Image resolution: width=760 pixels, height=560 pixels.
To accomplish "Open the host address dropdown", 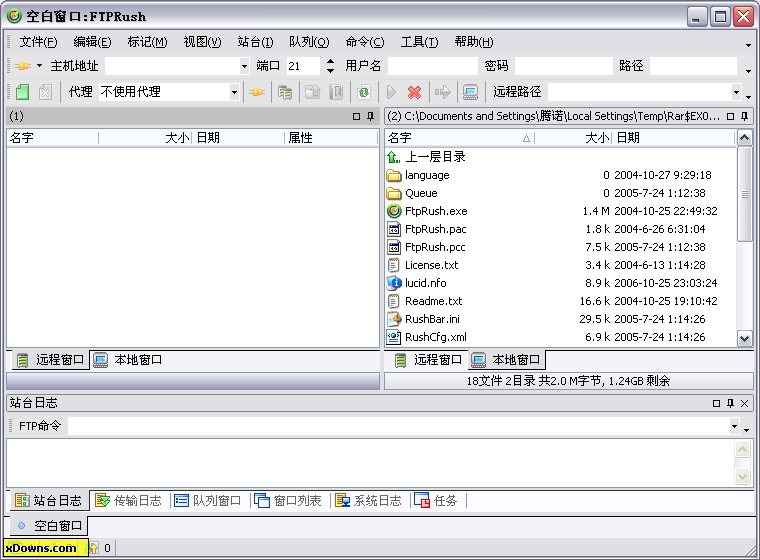I will pos(244,65).
